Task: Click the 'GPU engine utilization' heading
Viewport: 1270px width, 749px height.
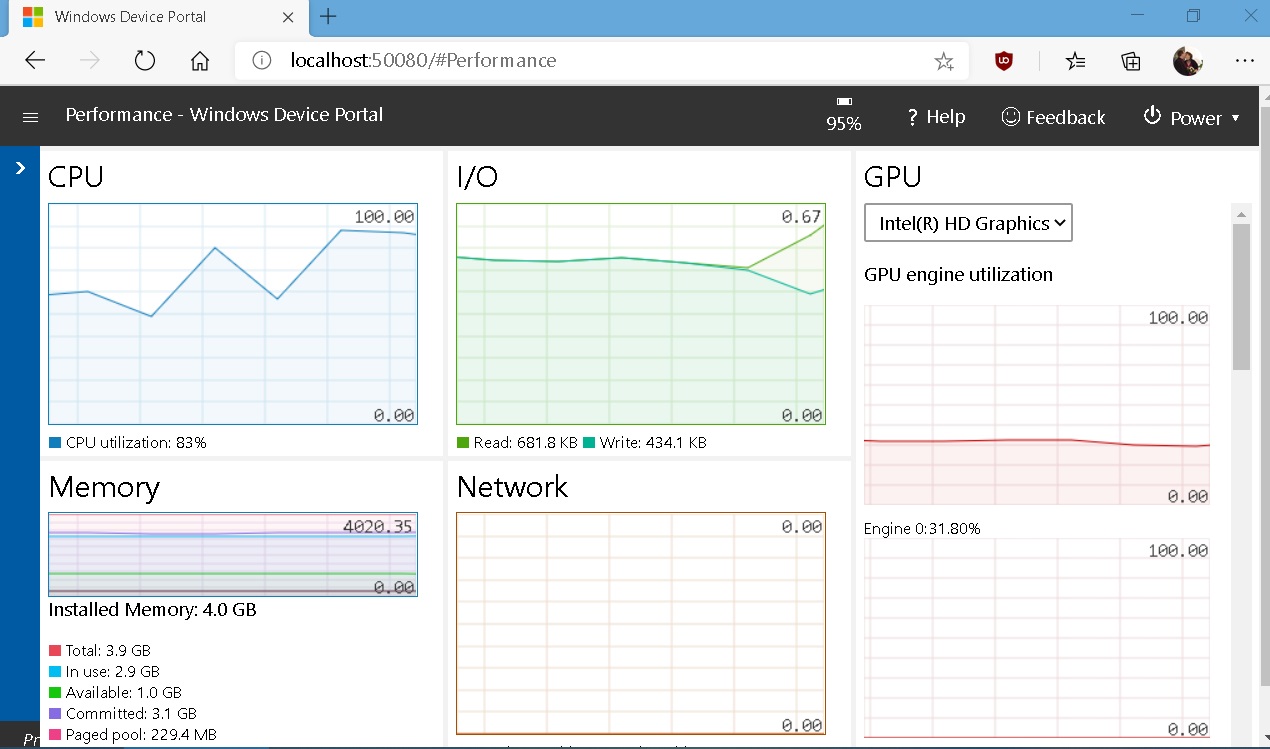Action: (958, 274)
